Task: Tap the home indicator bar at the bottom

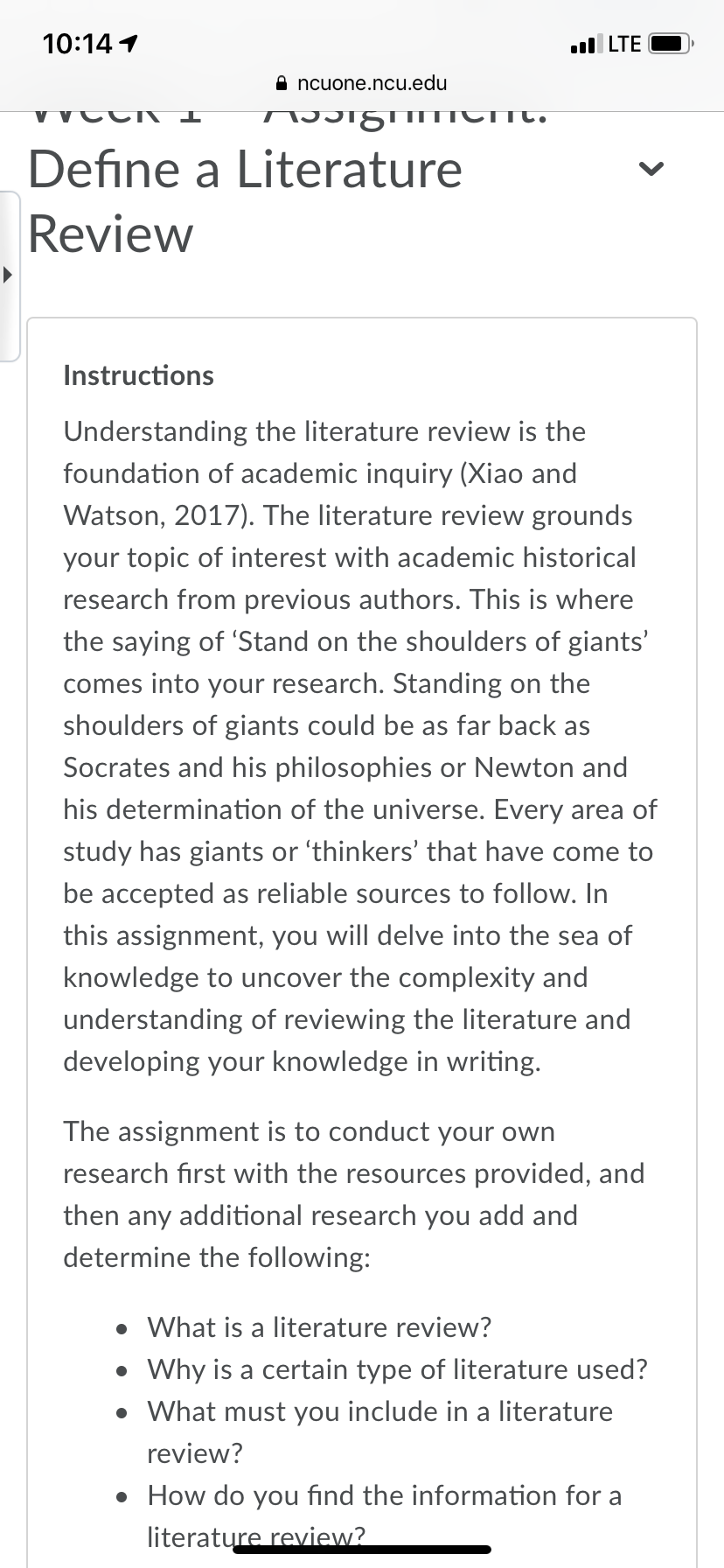Action: pos(362,1550)
